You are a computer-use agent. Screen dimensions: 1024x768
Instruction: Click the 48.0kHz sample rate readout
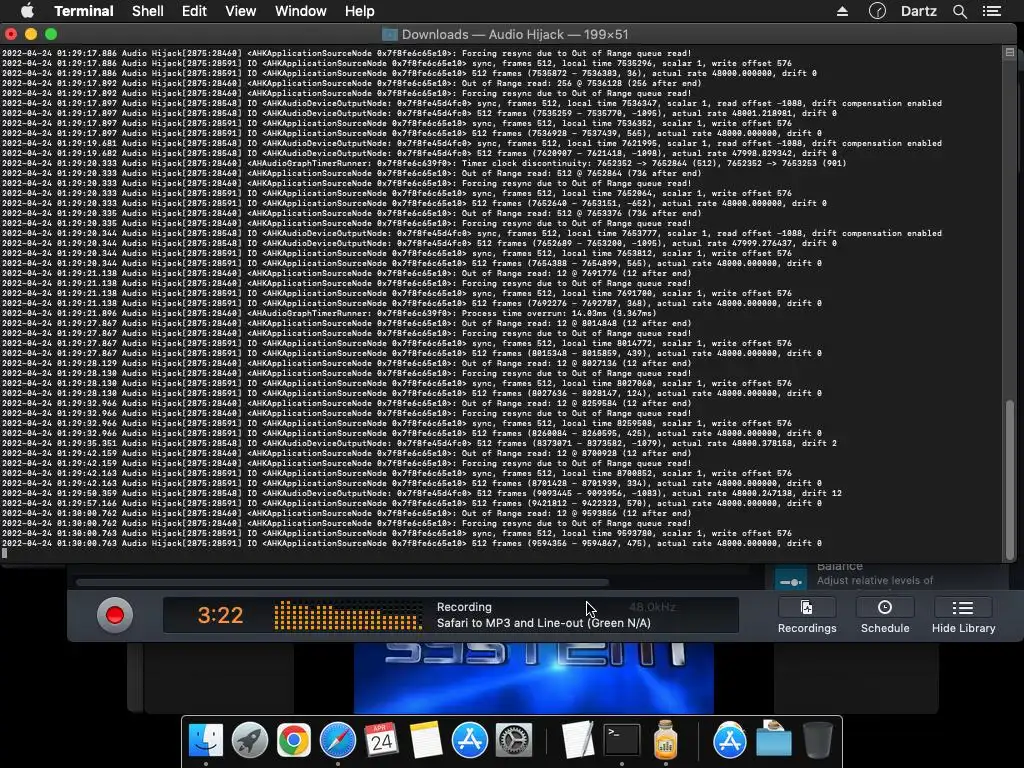pyautogui.click(x=652, y=607)
